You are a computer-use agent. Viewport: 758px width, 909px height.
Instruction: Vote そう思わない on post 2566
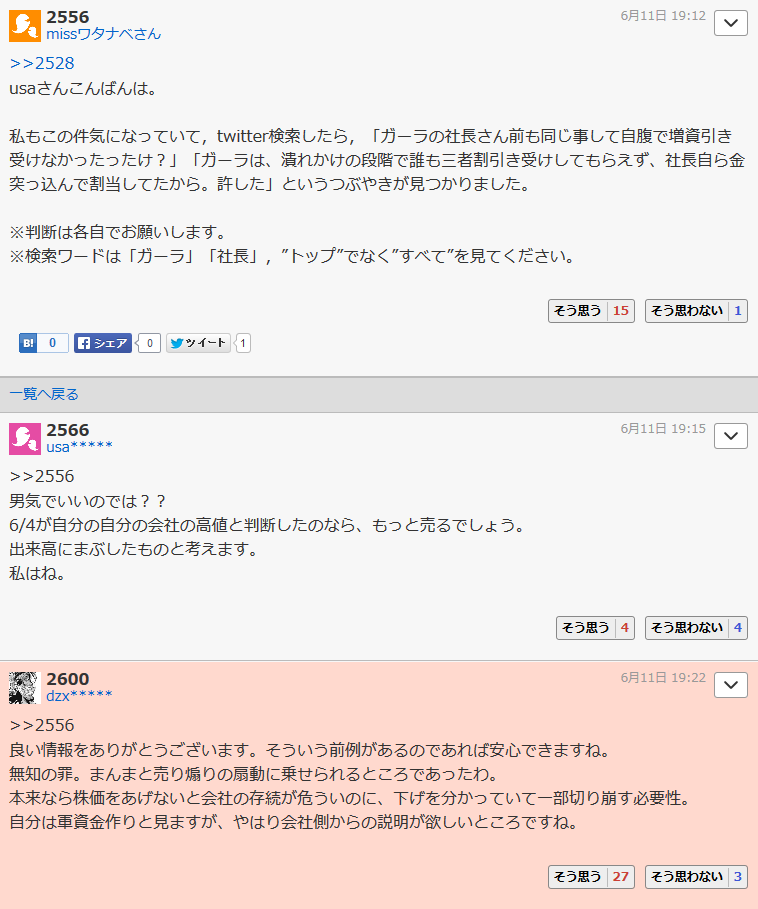[696, 628]
